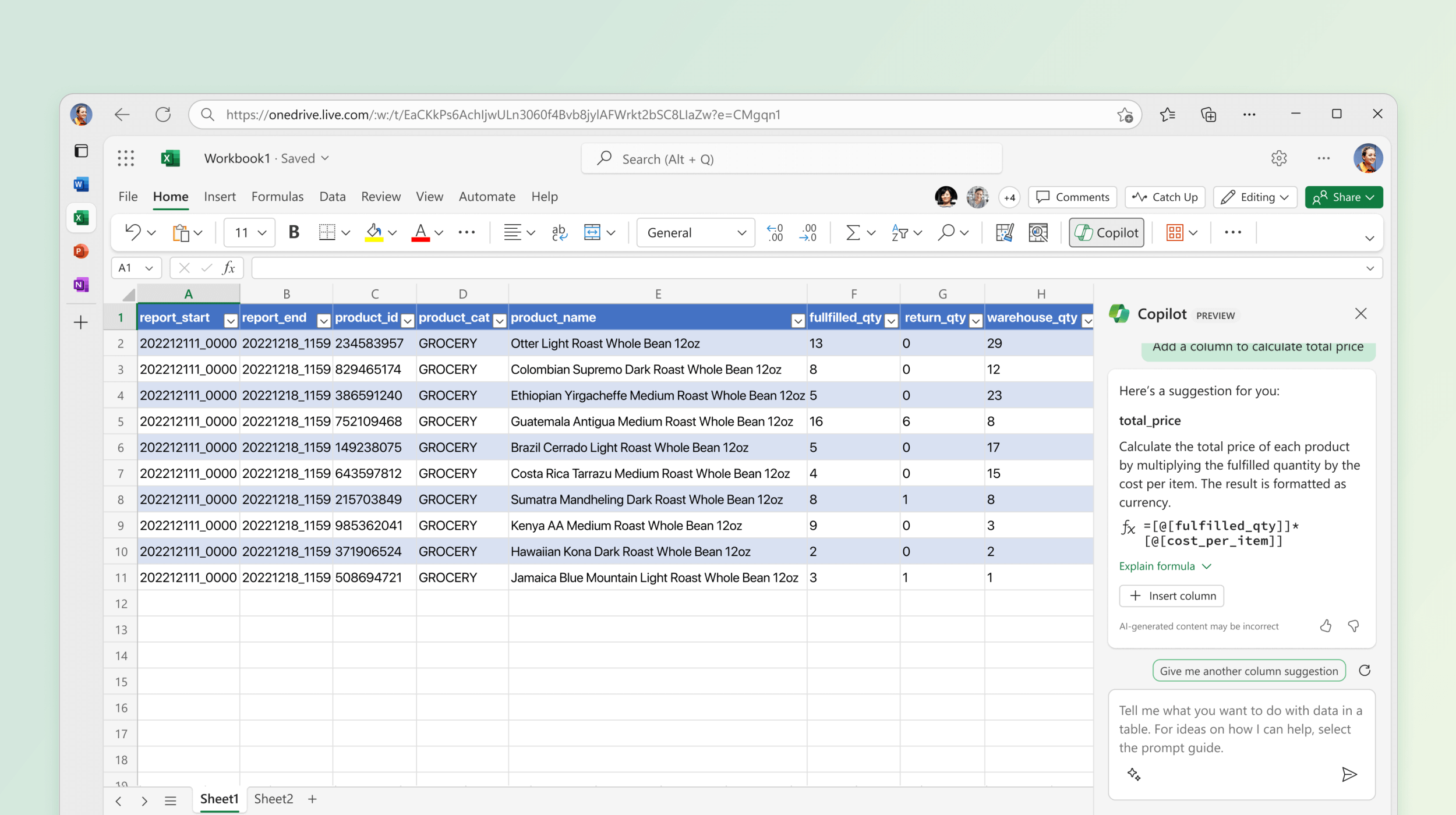Viewport: 1456px width, 815px height.
Task: Click the Conditional Formatting icon
Action: coord(1175,232)
